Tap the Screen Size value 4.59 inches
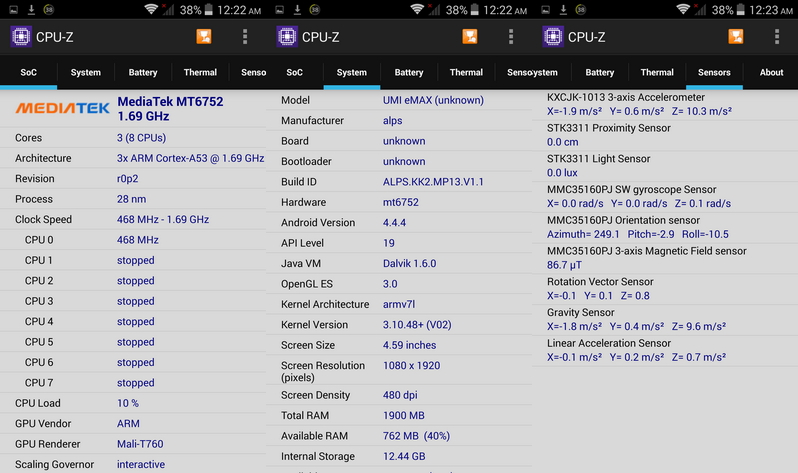The image size is (798, 473). point(410,345)
